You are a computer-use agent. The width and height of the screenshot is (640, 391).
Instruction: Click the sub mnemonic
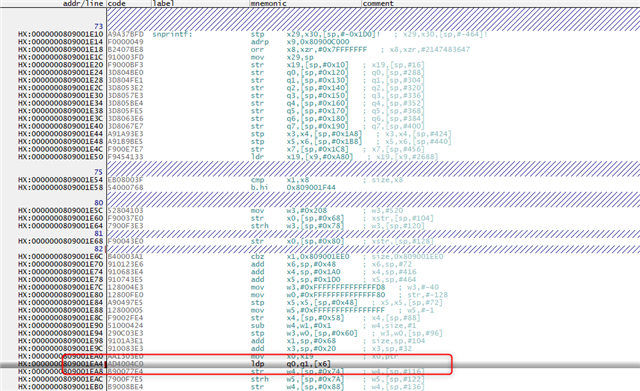[x=258, y=326]
